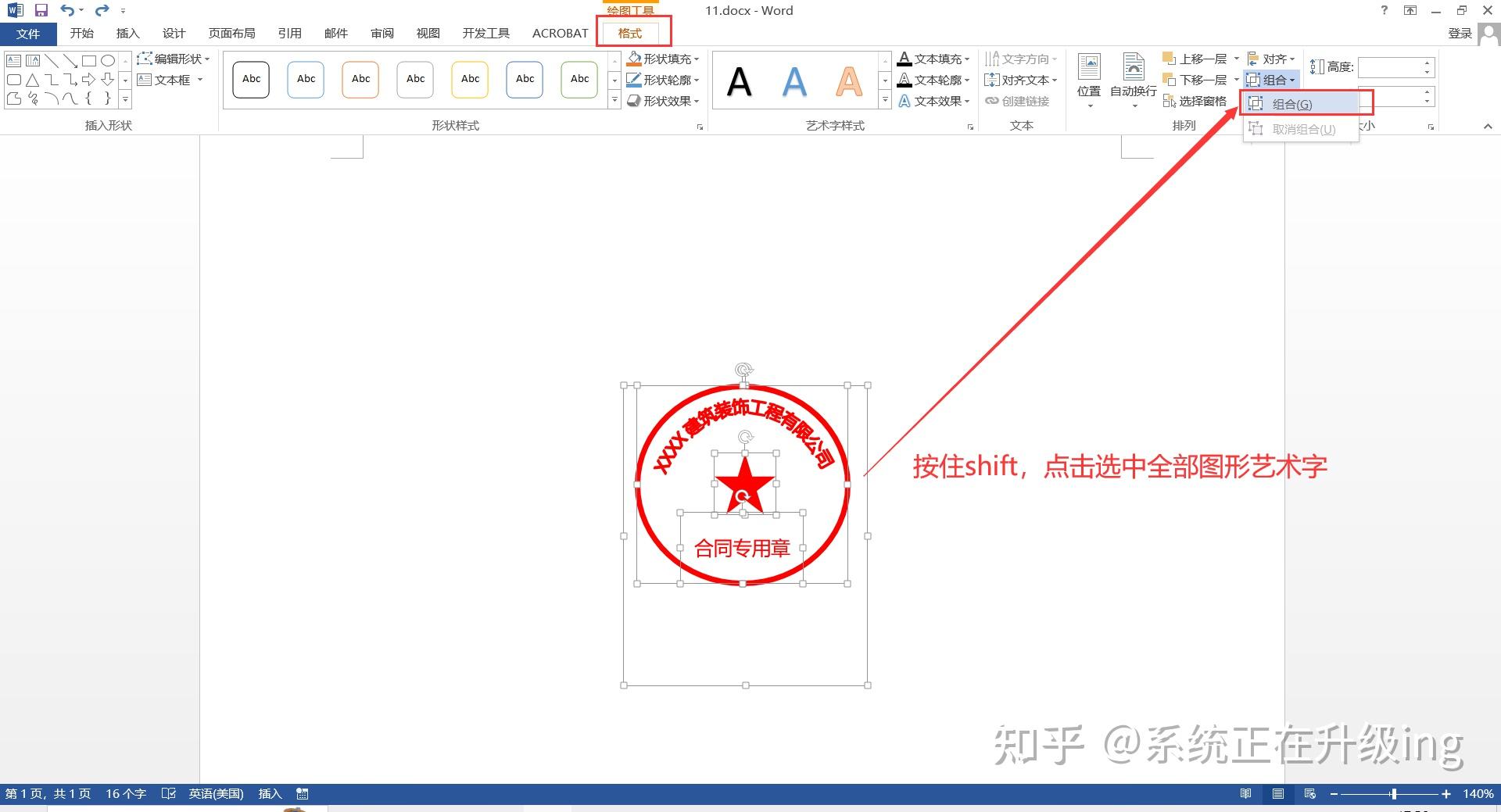Viewport: 1501px width, 812px height.
Task: Apply the orange outline Abc shape style
Action: pyautogui.click(x=361, y=80)
